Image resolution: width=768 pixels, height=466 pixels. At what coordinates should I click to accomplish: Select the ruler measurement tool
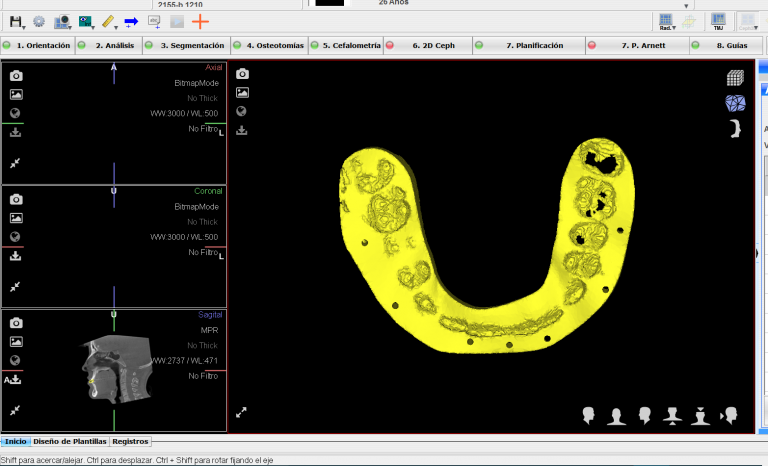(109, 22)
